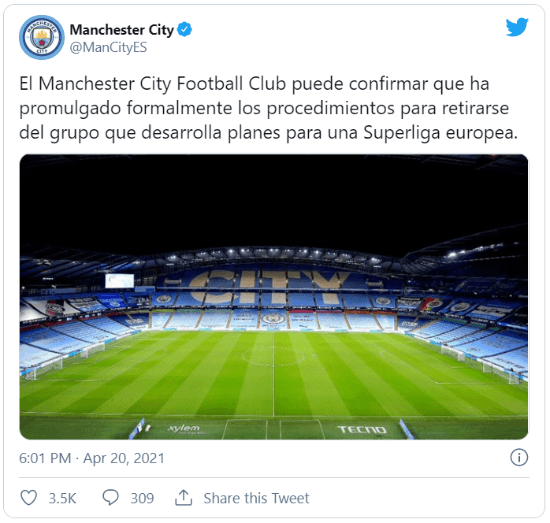Click the xylem pitch-side board in the photo
Viewport: 550px width, 523px height.
183,428
